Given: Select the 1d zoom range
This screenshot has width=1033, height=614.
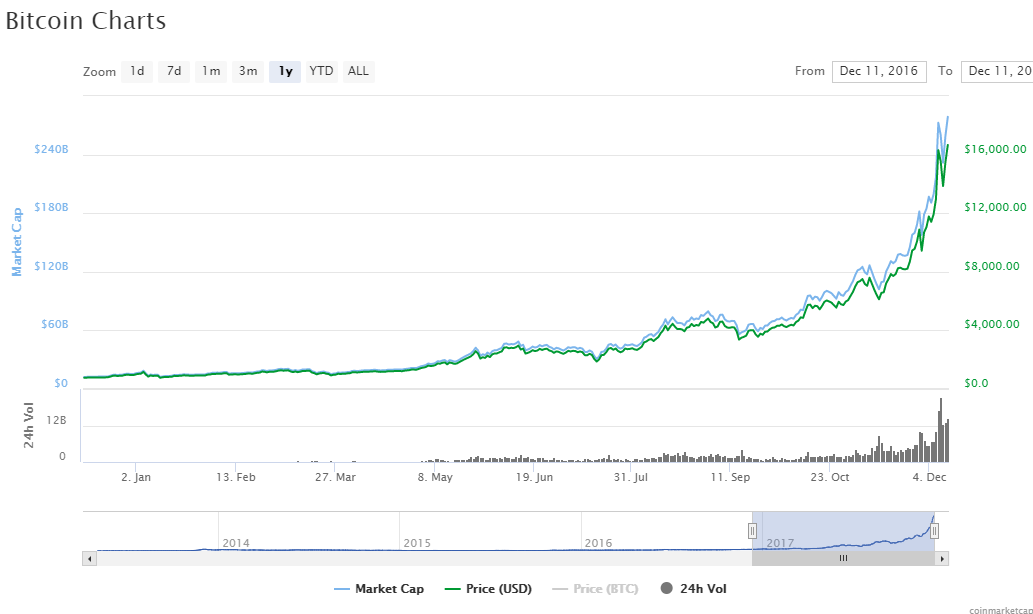Looking at the screenshot, I should tap(137, 71).
